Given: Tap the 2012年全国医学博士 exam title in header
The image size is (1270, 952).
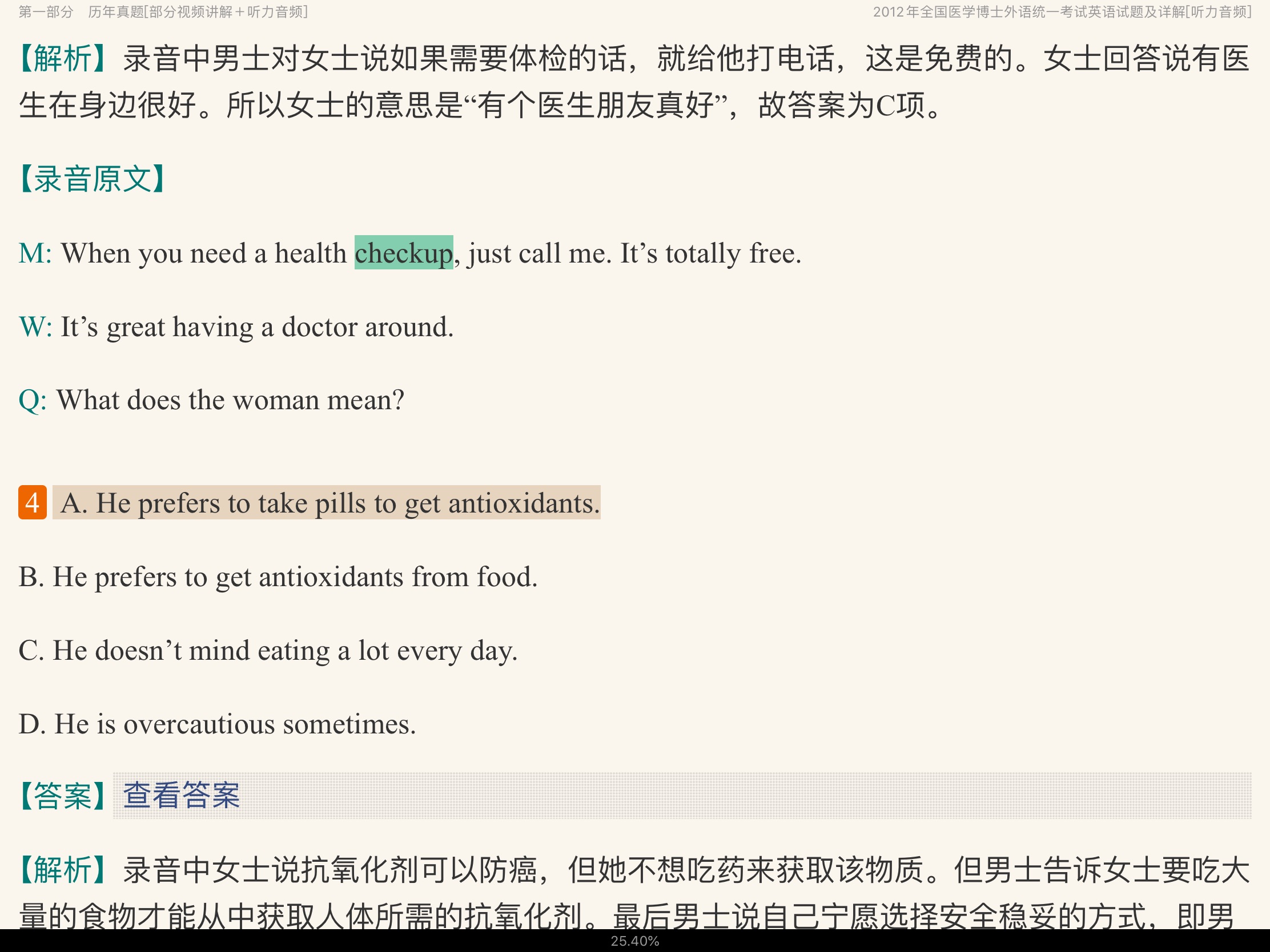Looking at the screenshot, I should 1062,12.
